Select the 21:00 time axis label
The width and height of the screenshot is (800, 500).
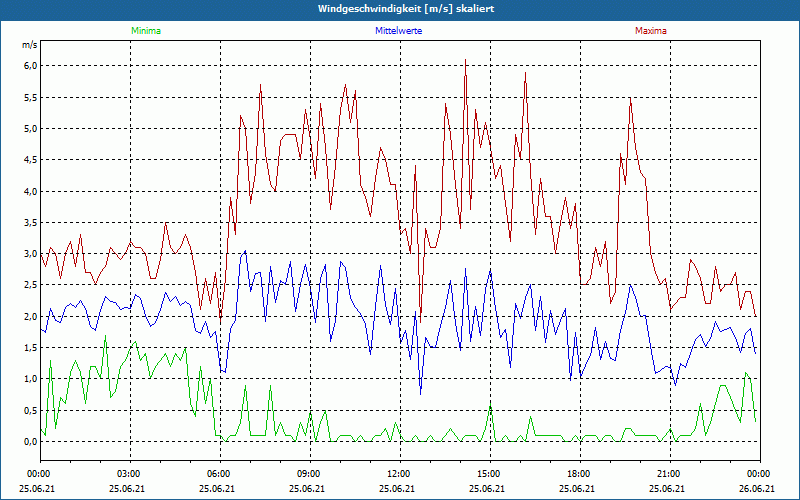click(x=669, y=473)
